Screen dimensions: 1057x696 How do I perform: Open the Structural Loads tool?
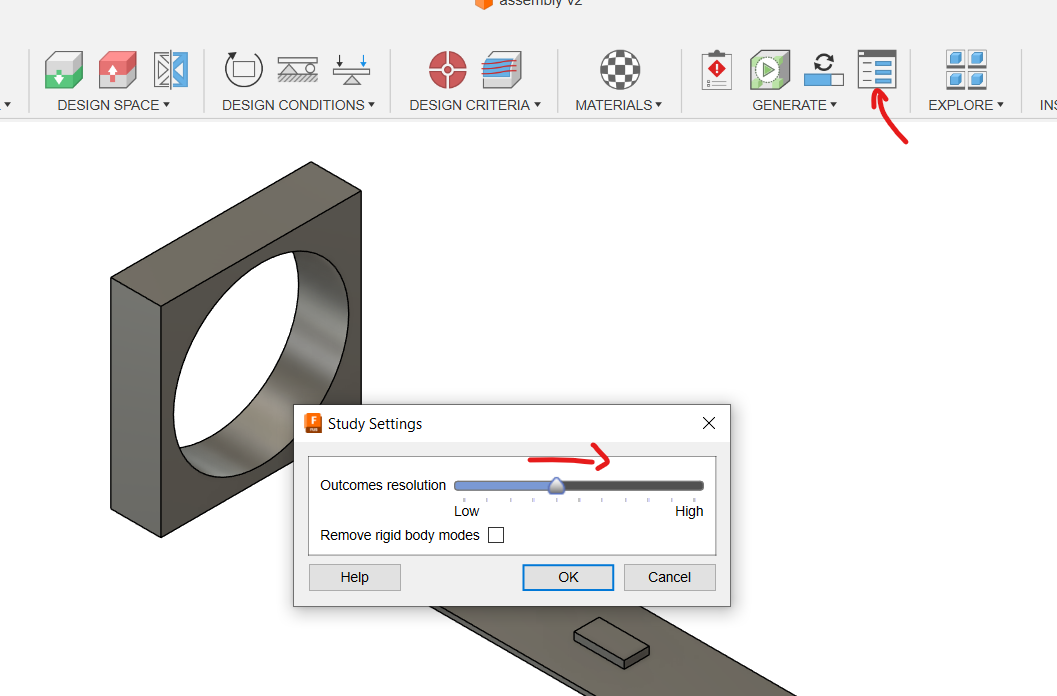tap(351, 70)
